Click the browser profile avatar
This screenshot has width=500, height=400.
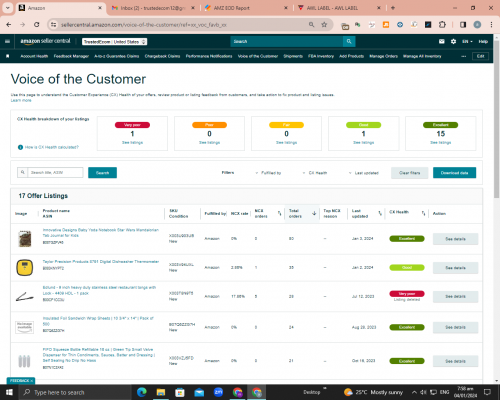(x=477, y=24)
